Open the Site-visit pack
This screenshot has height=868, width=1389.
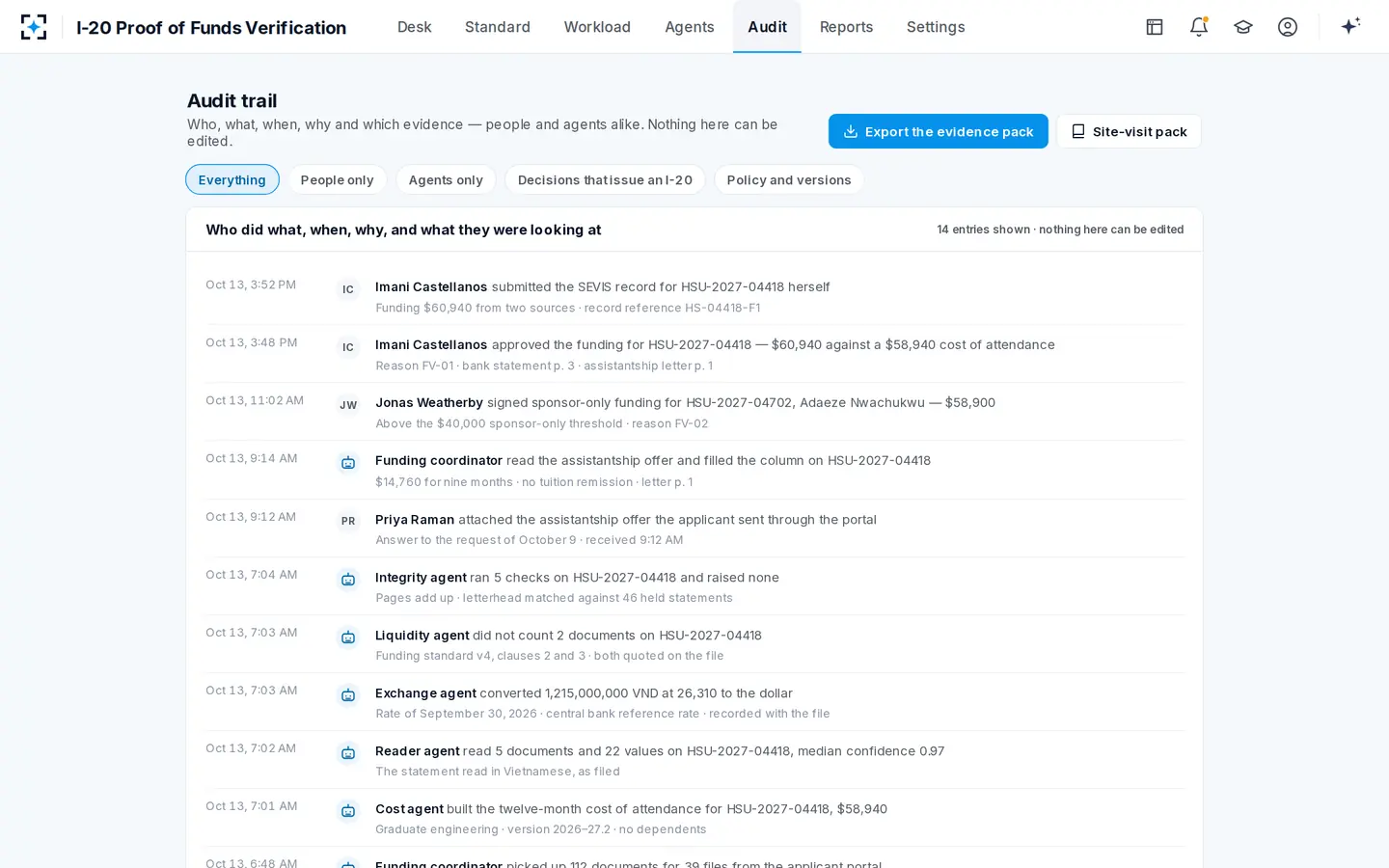click(1129, 131)
